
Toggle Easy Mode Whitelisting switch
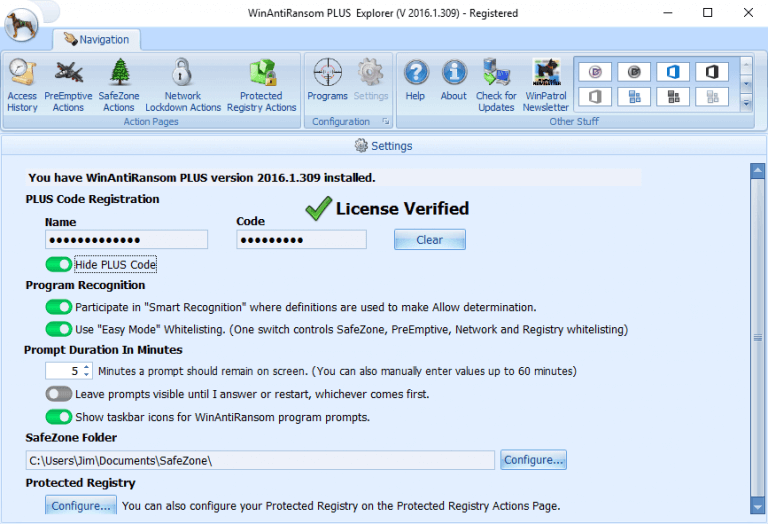point(59,329)
